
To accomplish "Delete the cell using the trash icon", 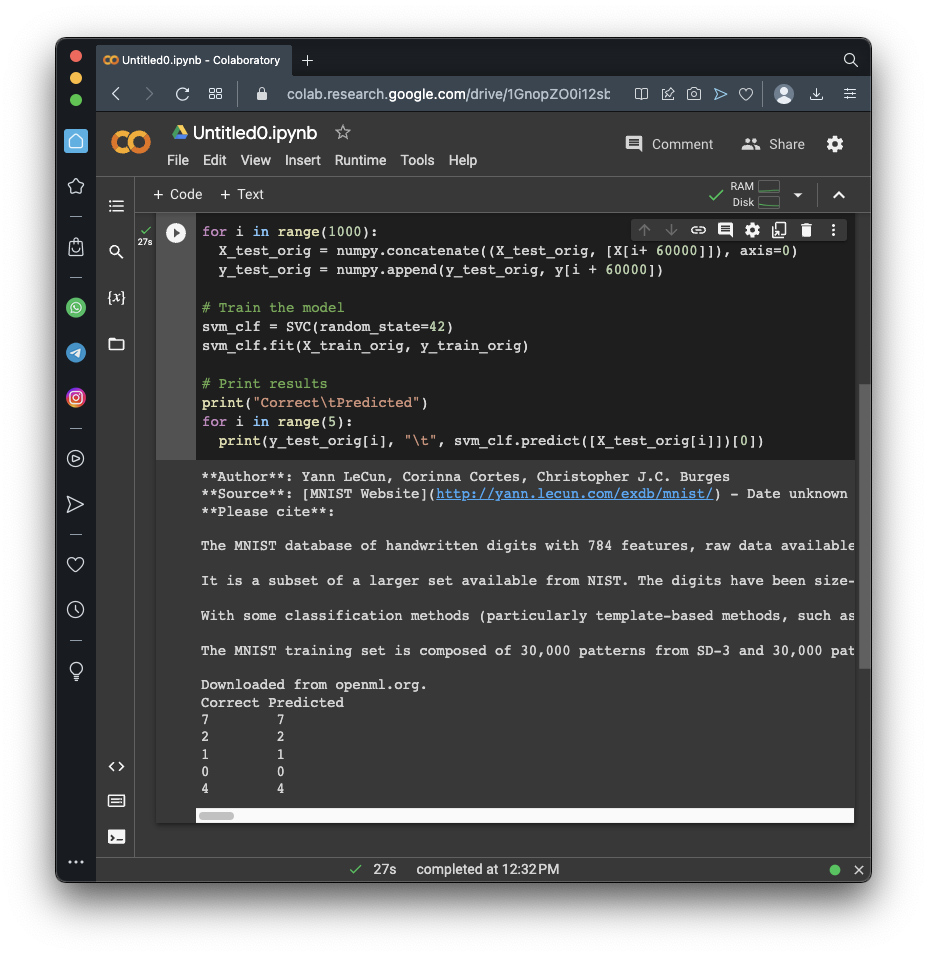I will pyautogui.click(x=806, y=230).
